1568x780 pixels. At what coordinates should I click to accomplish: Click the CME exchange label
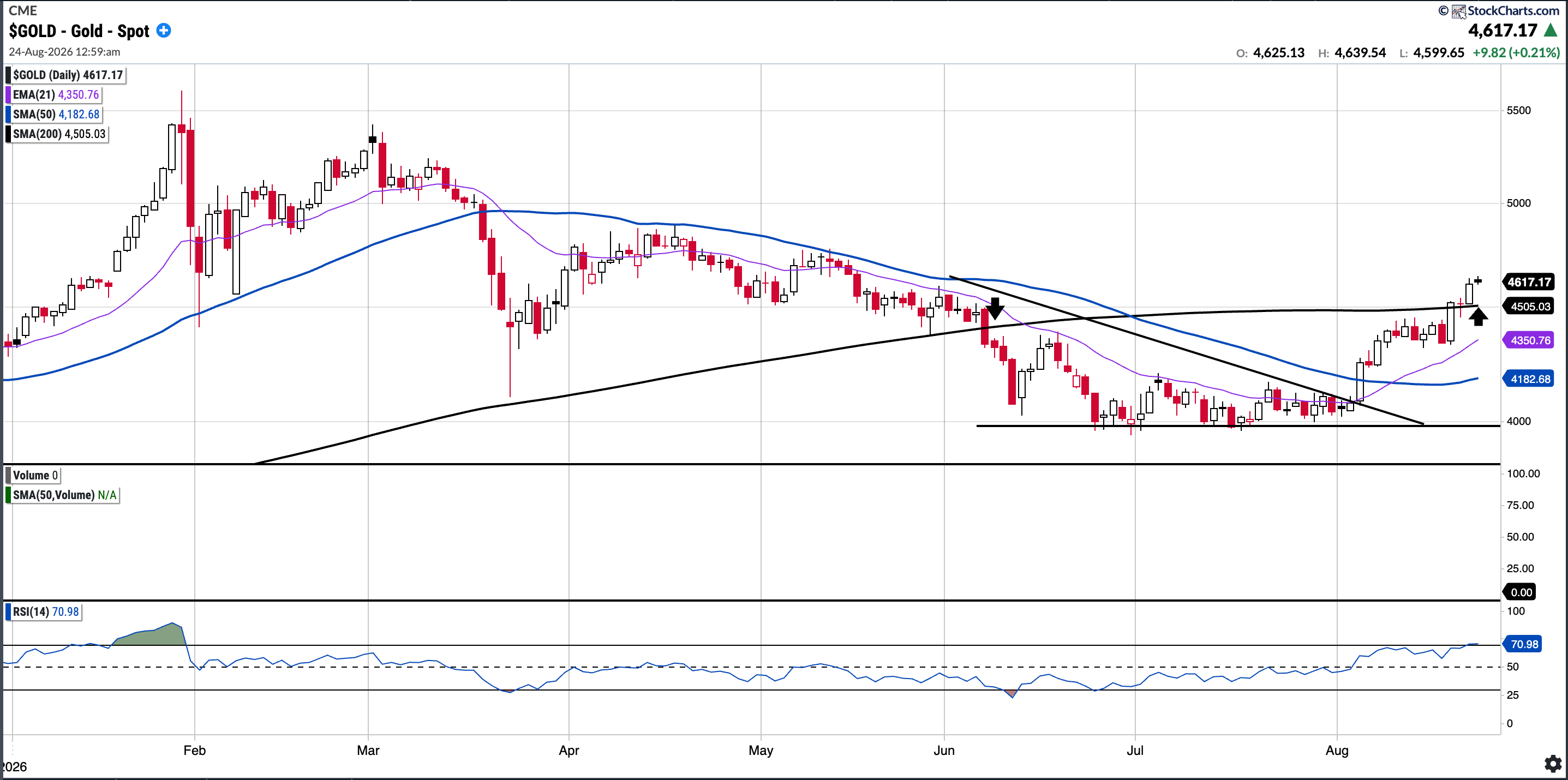[22, 10]
